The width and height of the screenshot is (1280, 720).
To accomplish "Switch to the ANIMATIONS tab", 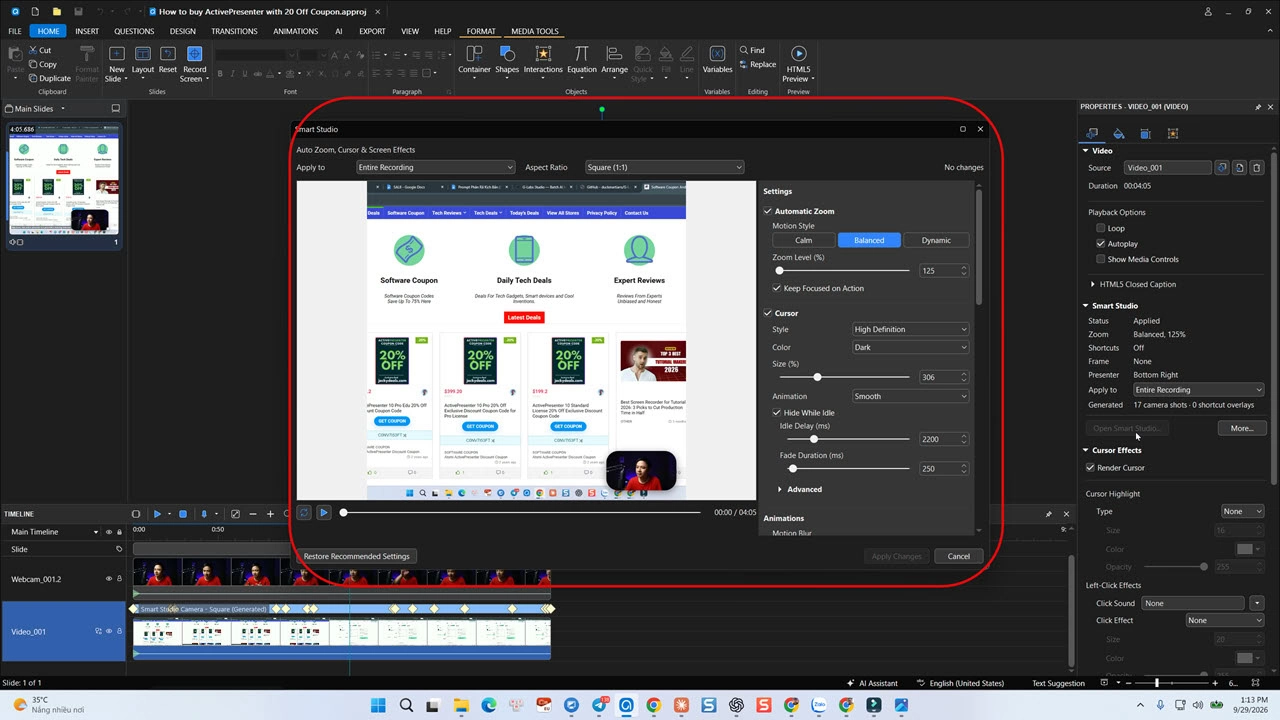I will pyautogui.click(x=296, y=31).
